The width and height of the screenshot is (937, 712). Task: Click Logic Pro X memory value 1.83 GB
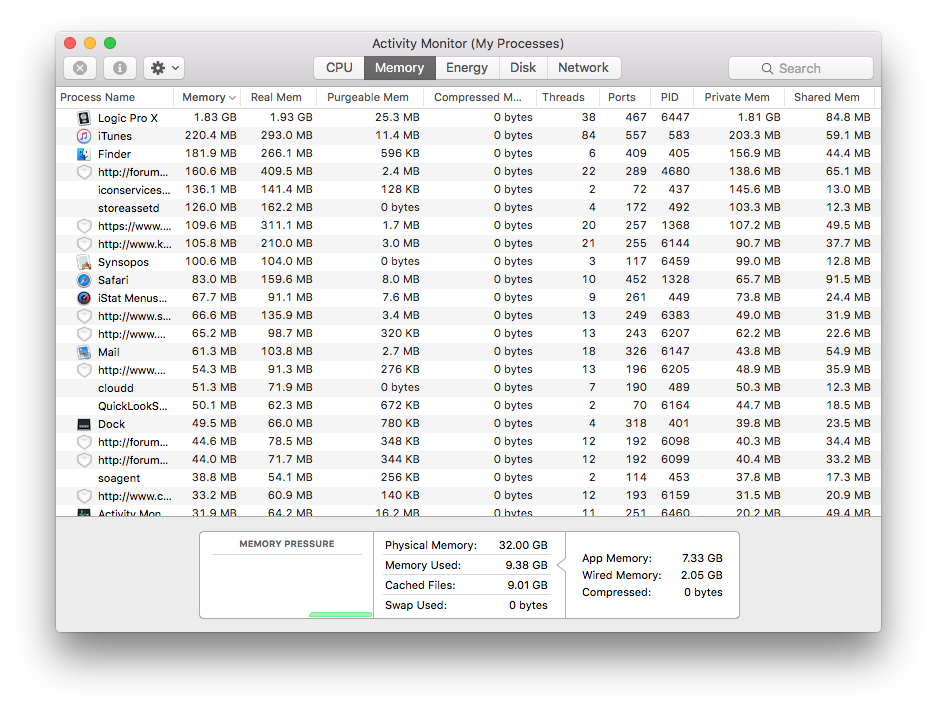coord(215,117)
